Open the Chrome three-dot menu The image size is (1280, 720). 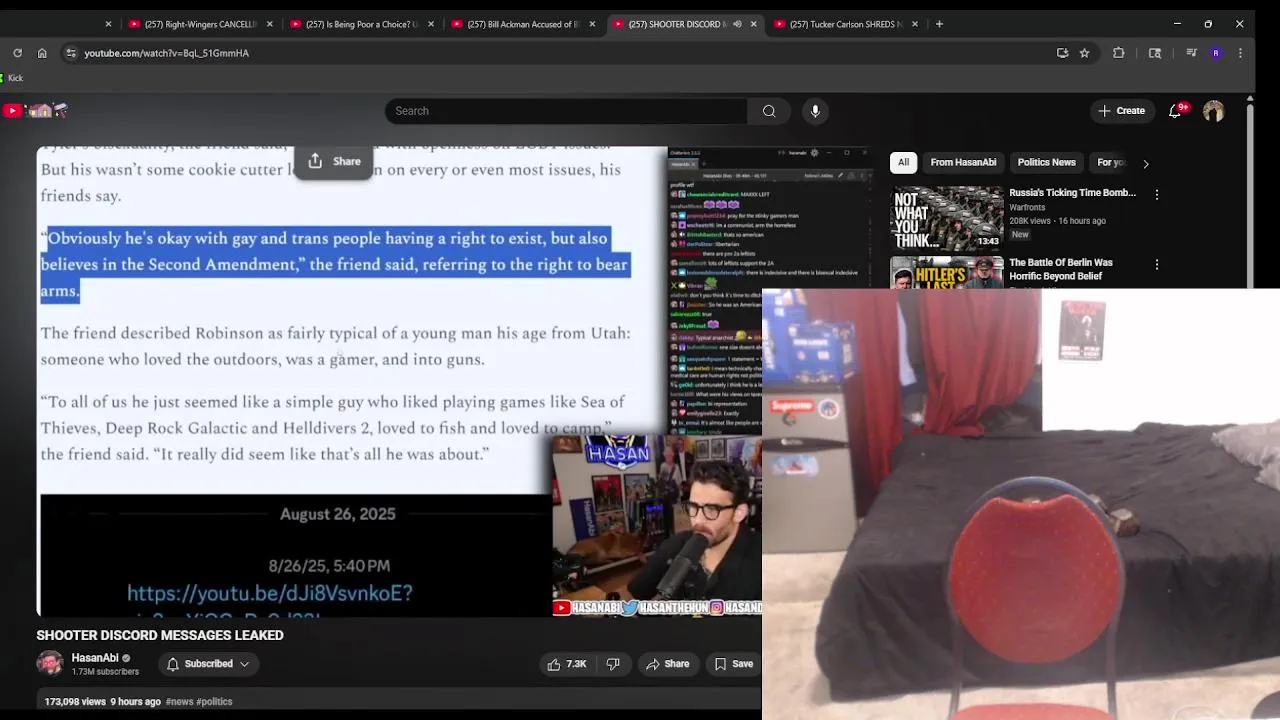click(1240, 53)
